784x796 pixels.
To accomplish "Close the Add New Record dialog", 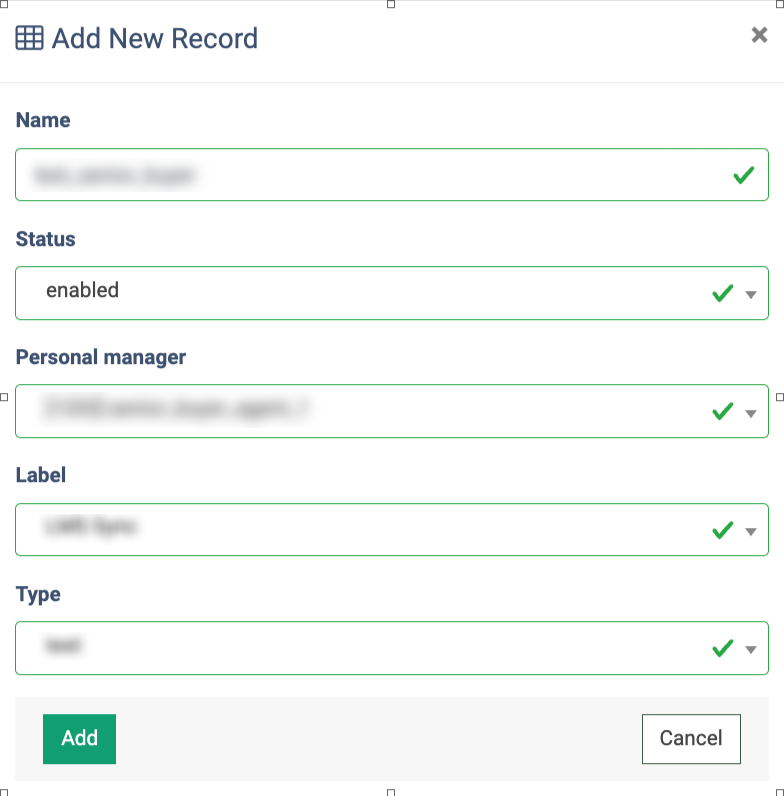I will click(x=759, y=36).
